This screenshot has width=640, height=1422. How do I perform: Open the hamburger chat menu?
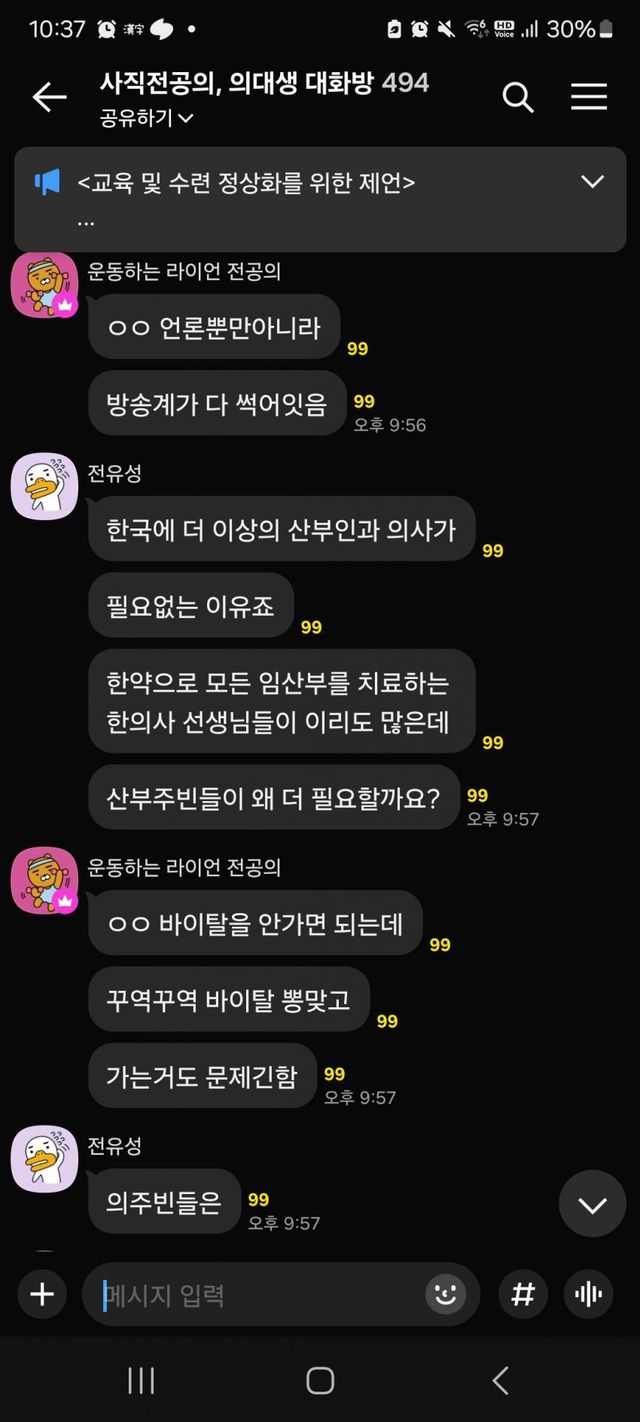tap(589, 96)
